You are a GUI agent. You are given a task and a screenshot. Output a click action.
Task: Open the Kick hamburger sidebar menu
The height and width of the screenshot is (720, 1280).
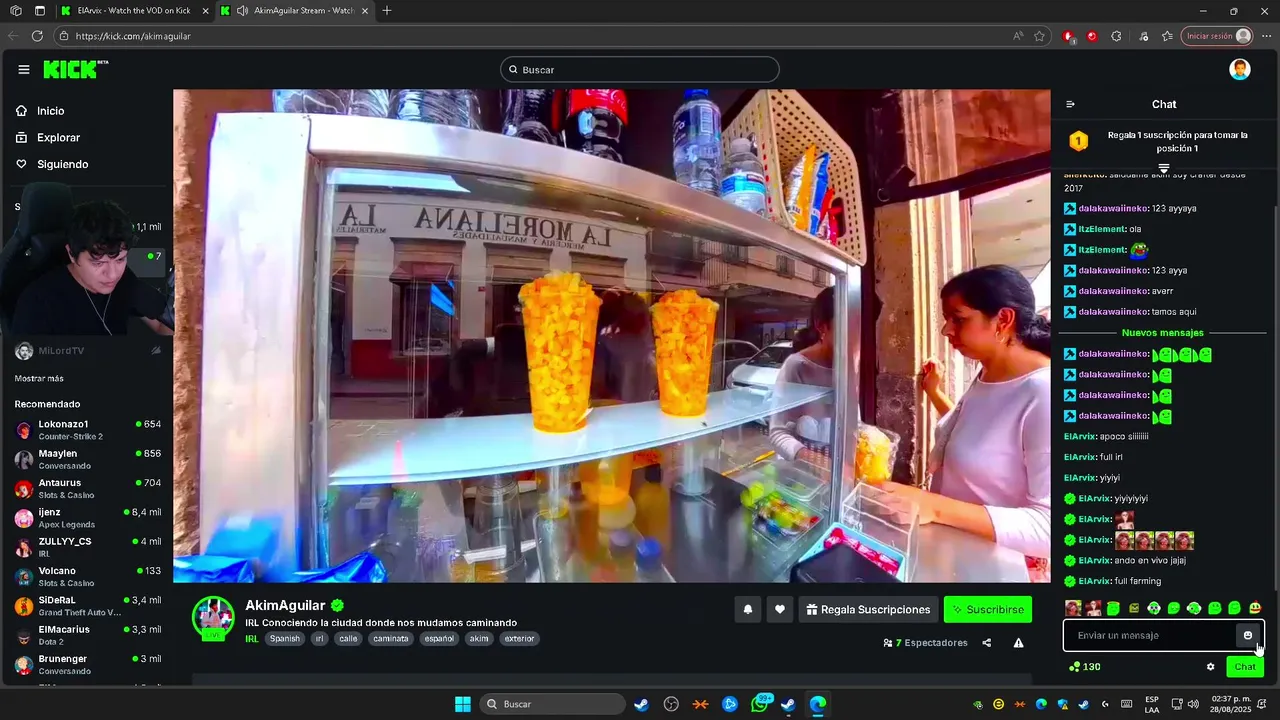pos(24,69)
